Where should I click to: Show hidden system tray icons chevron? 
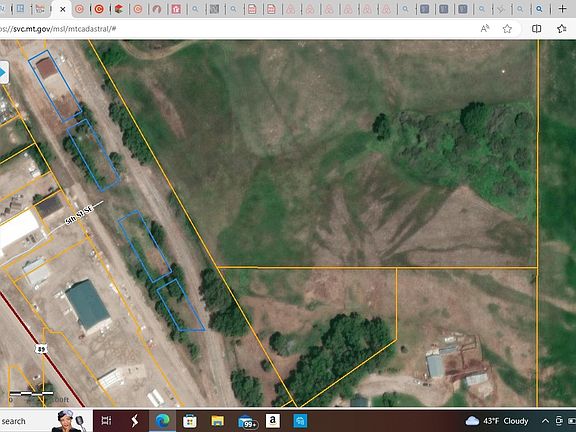pos(546,421)
